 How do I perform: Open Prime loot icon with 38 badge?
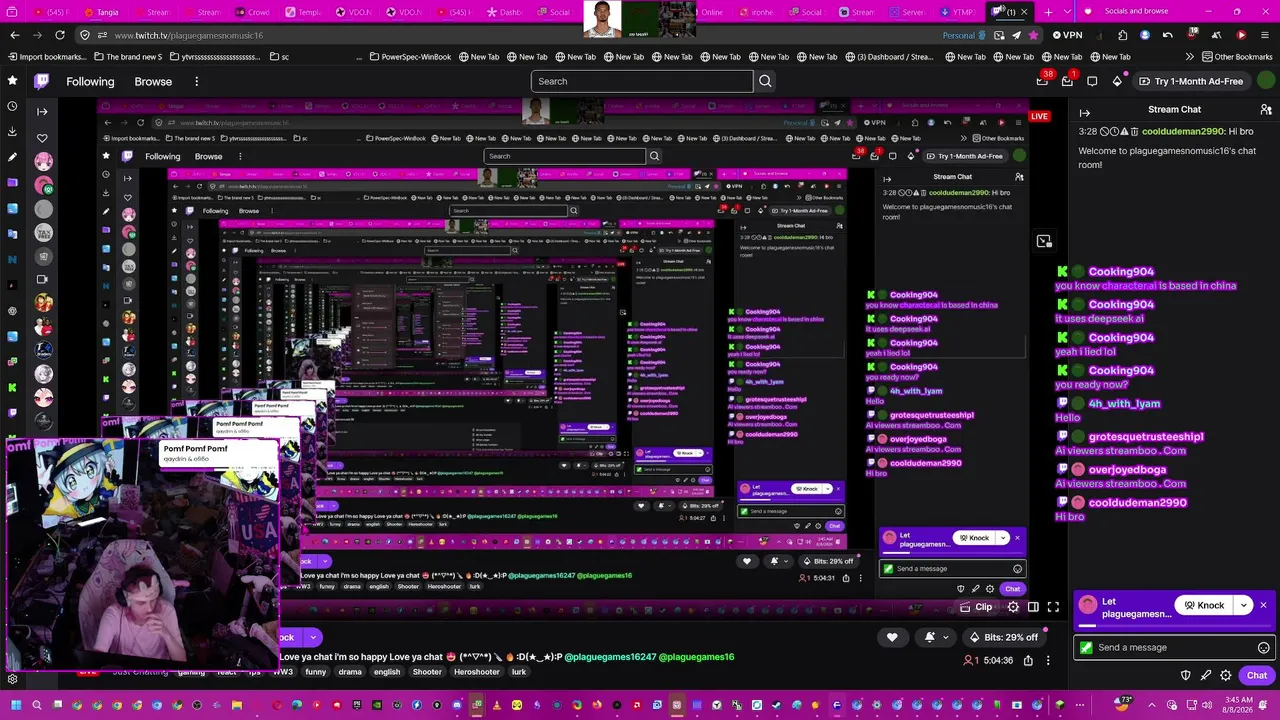point(1043,81)
